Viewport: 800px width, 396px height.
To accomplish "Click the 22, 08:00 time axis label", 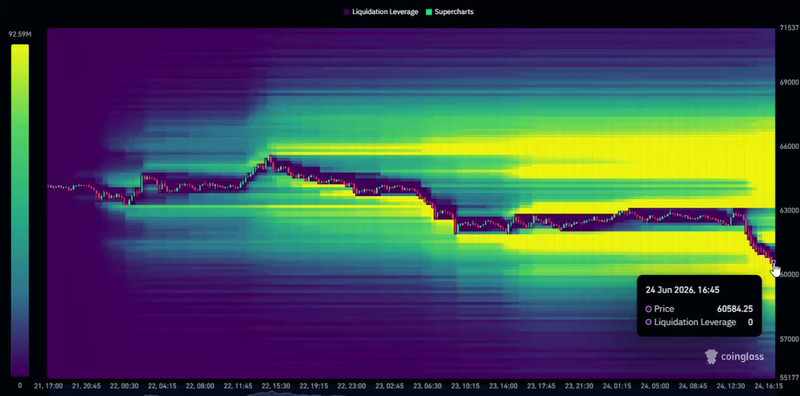I will tap(200, 386).
